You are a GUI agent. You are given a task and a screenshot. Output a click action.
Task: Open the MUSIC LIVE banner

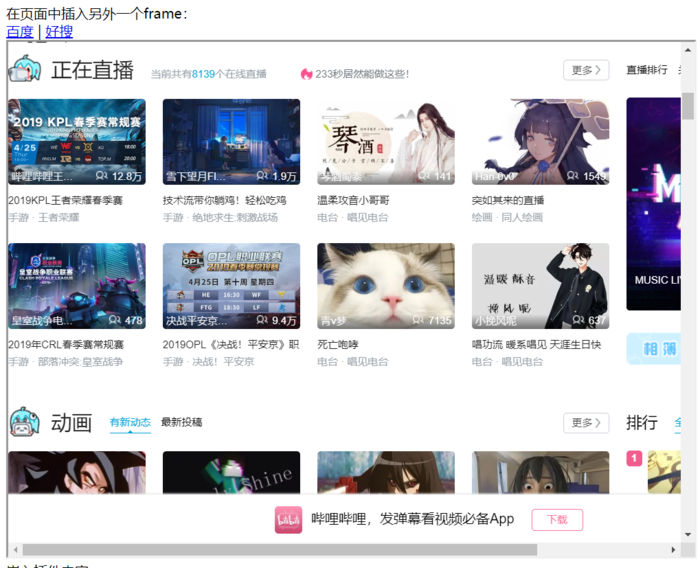[654, 204]
